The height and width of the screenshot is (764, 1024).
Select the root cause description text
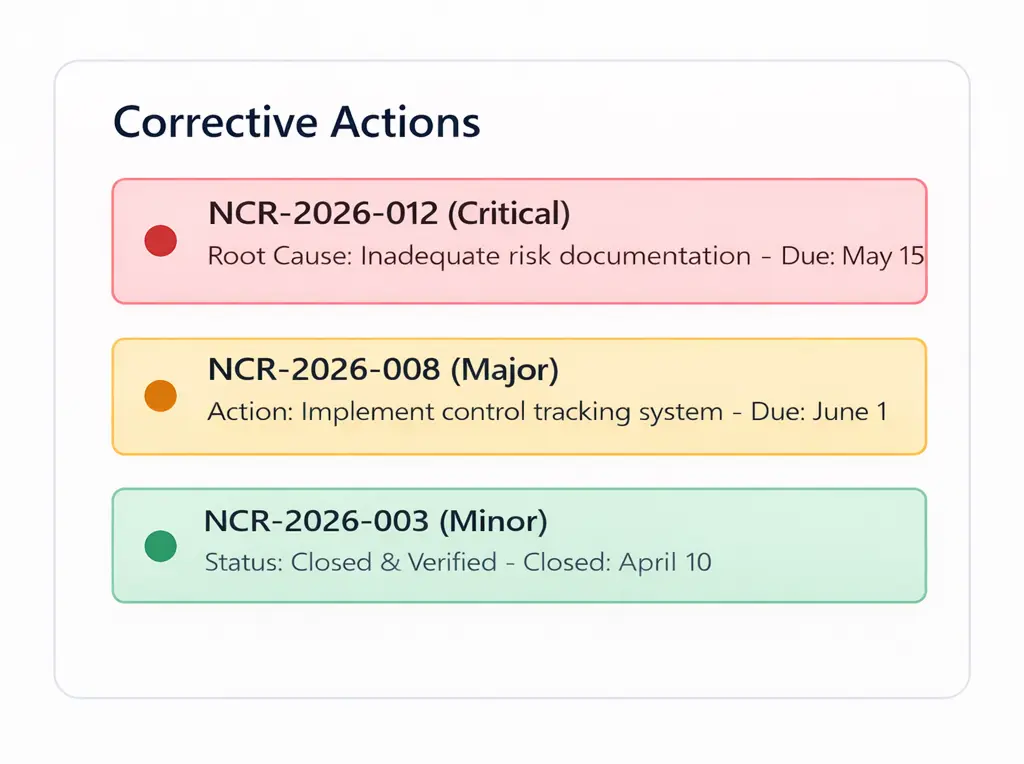pyautogui.click(x=479, y=256)
